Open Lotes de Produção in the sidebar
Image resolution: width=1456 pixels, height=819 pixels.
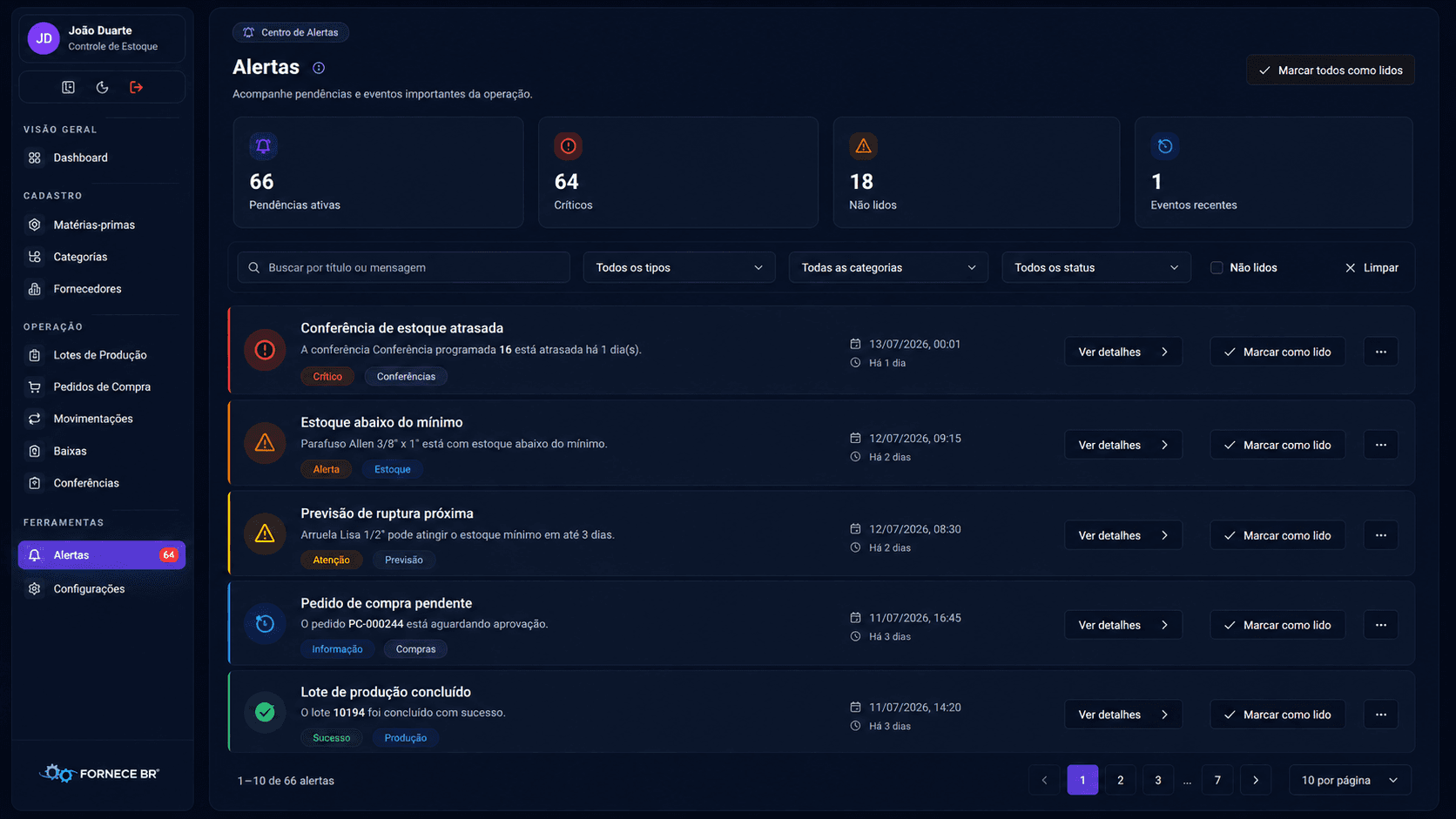102,355
